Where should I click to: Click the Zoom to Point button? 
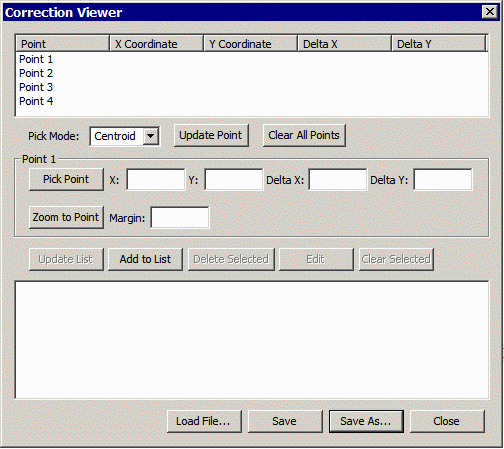[66, 217]
